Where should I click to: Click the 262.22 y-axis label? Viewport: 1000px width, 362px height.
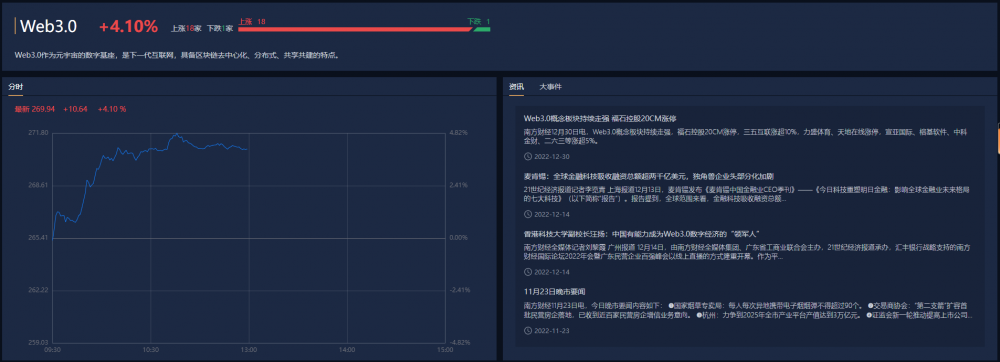coord(38,290)
